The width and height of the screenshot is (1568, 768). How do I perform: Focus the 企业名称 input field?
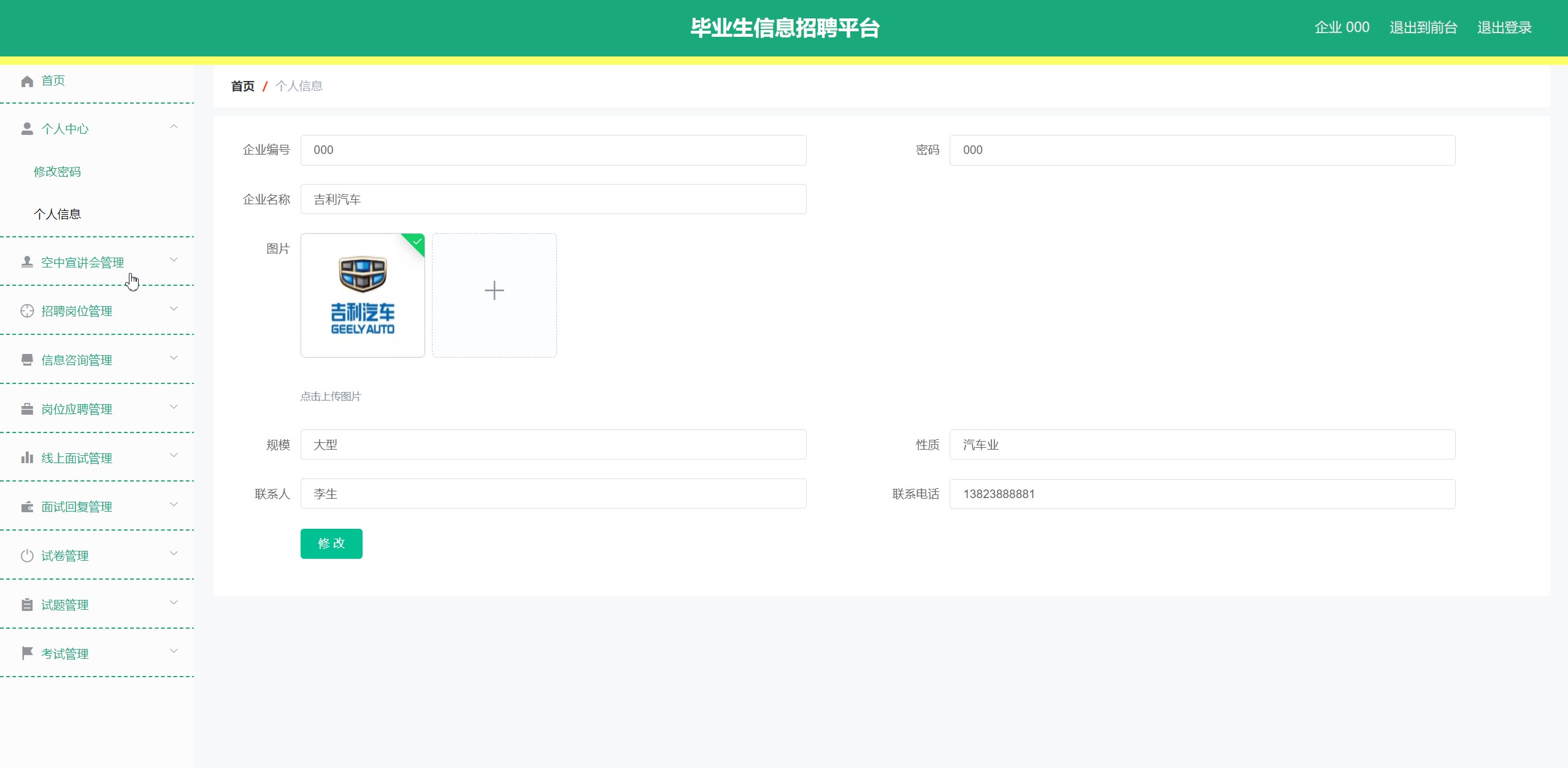click(553, 199)
